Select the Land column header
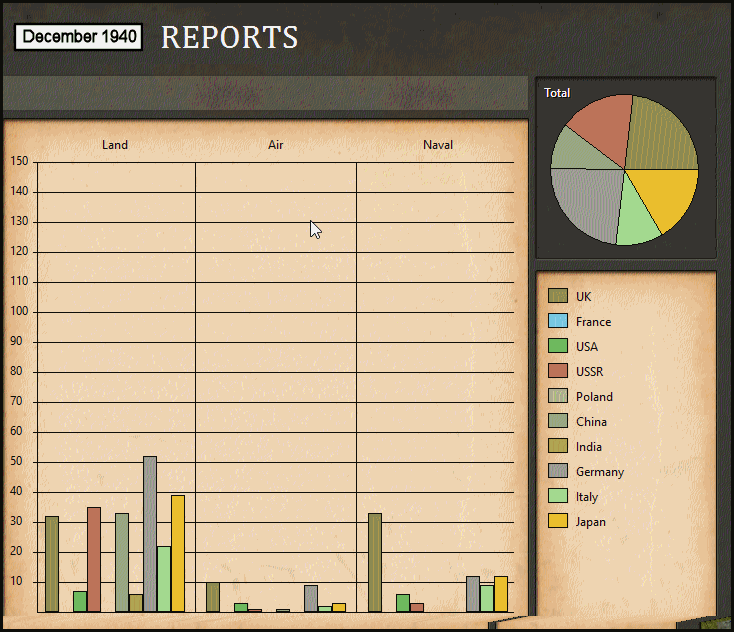Viewport: 734px width, 632px height. 115,145
